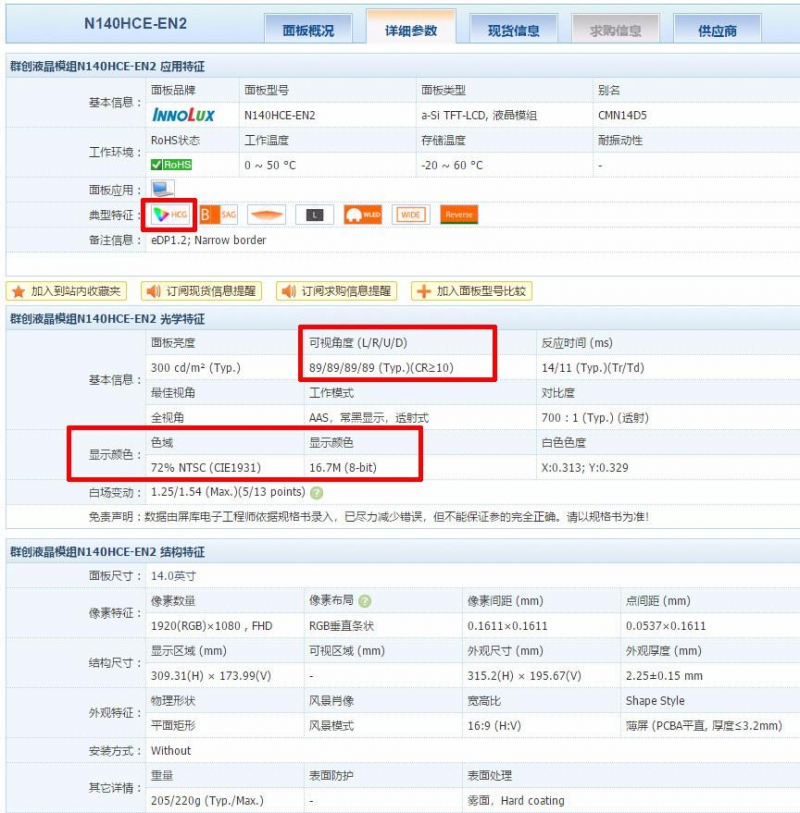Screen dimensions: 800x813
Task: Click 加入面板型号比较 button
Action: click(471, 291)
